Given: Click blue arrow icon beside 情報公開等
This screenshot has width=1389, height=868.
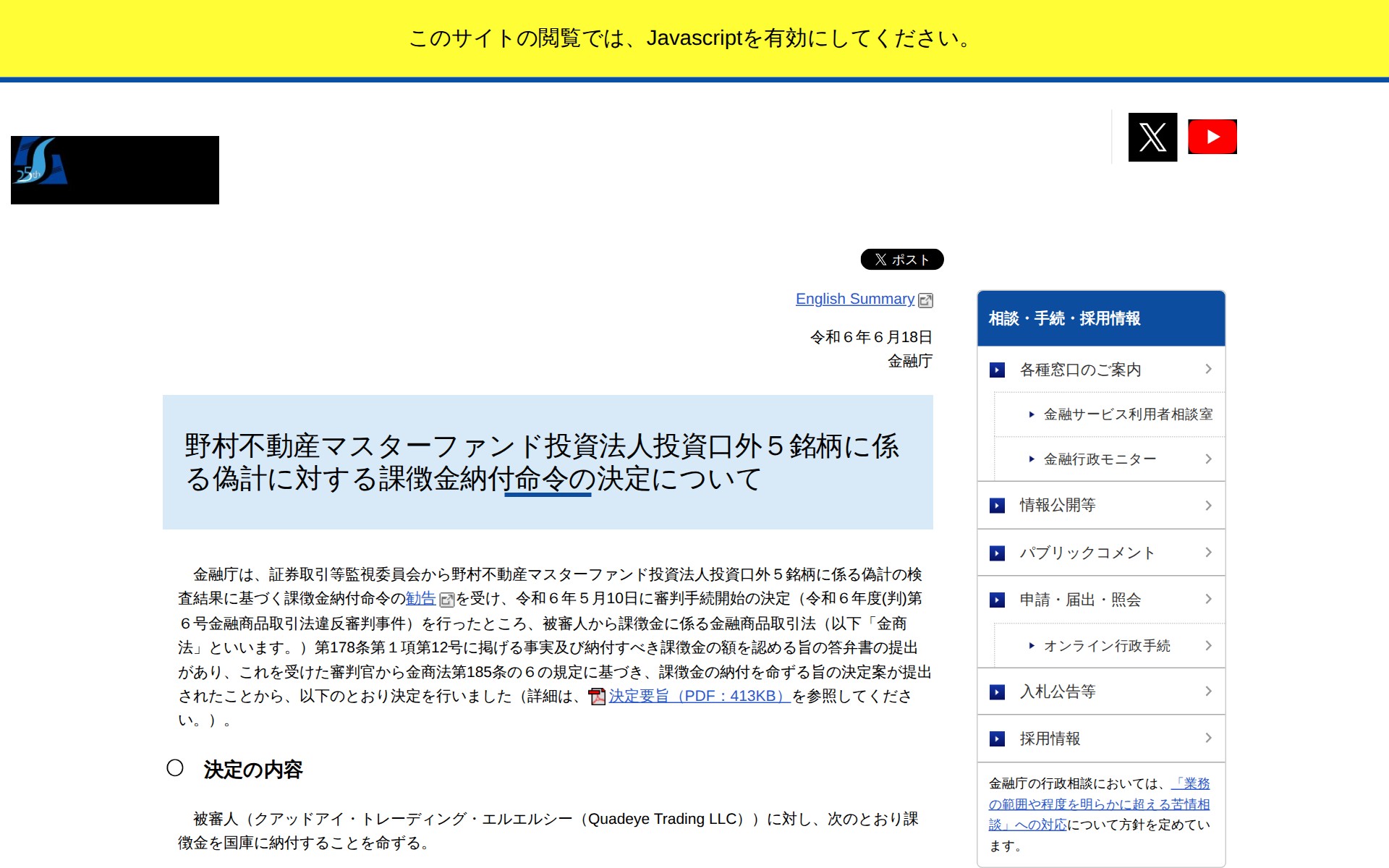Looking at the screenshot, I should point(997,506).
